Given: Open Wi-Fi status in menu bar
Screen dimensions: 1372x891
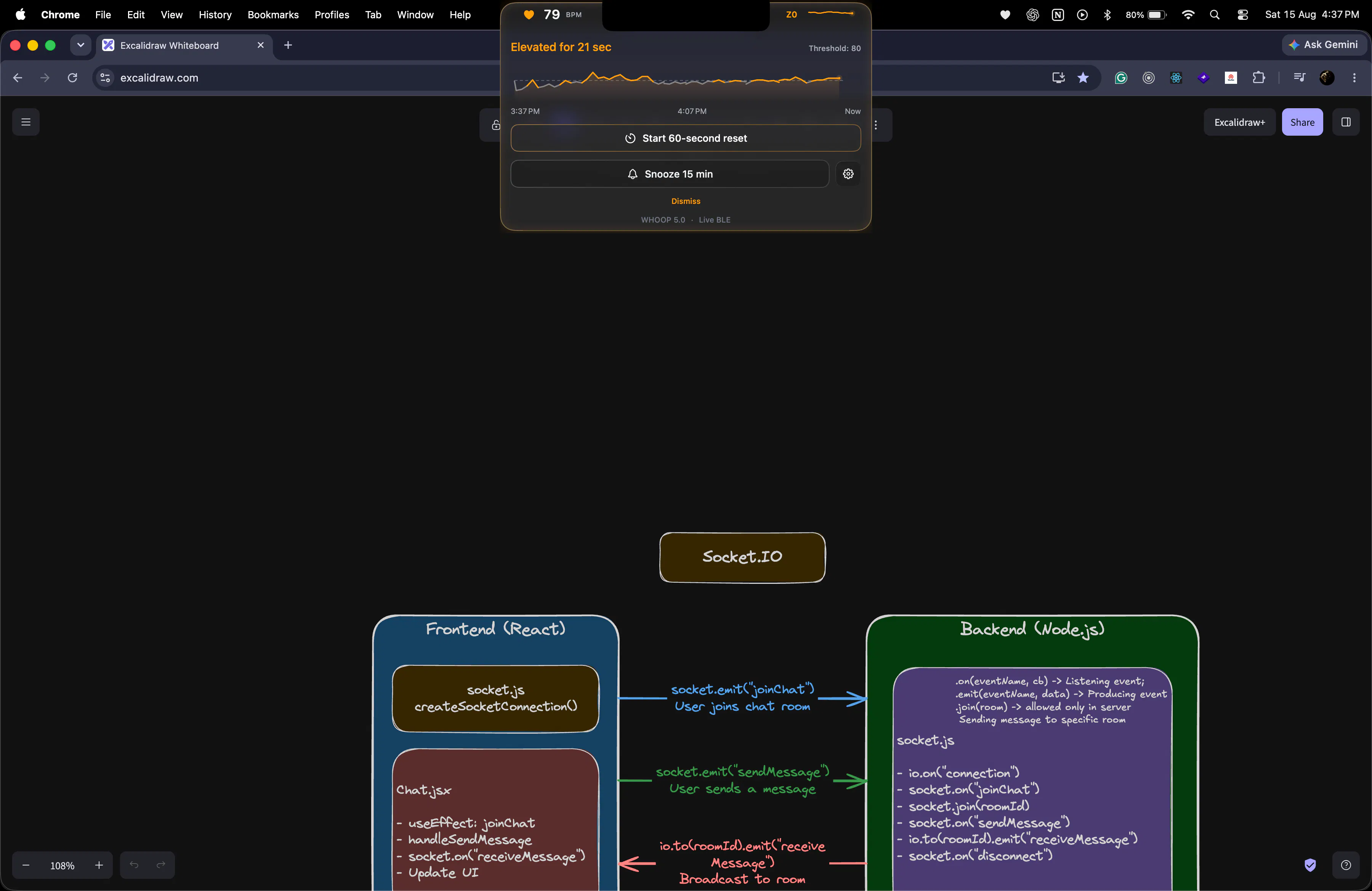Looking at the screenshot, I should click(1188, 15).
